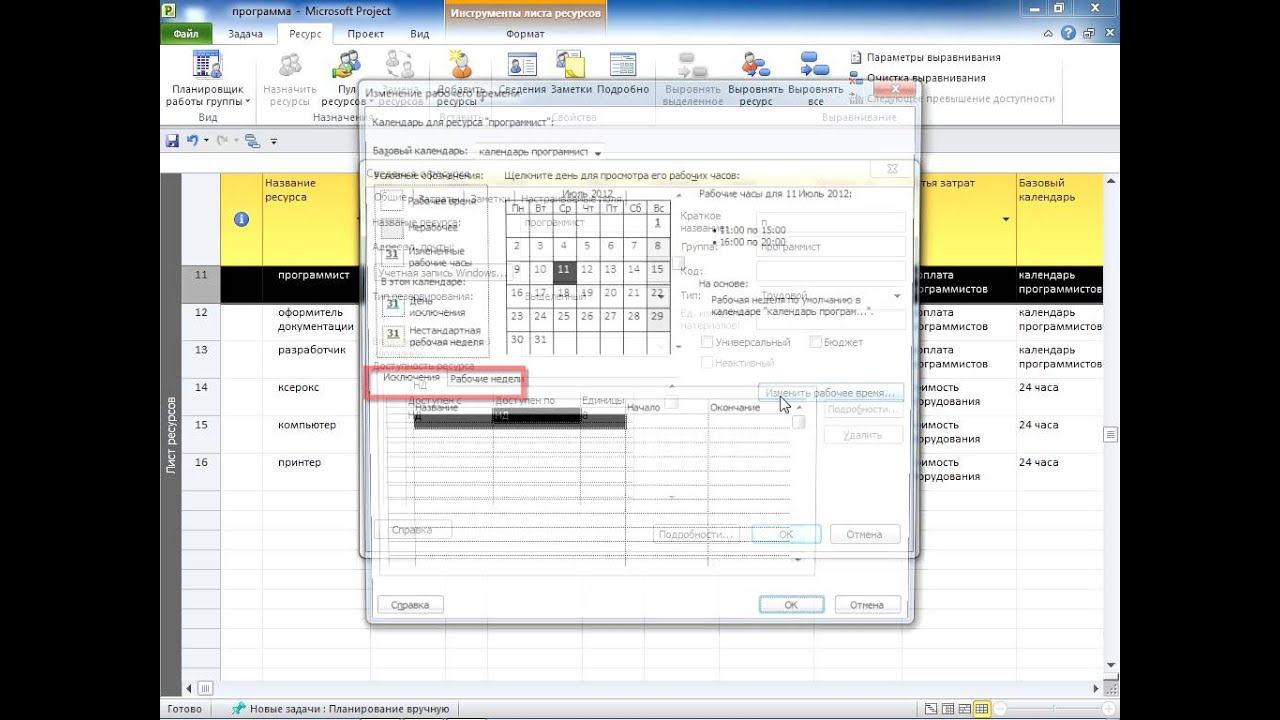The image size is (1280, 720).
Task: Select the Ресурс ribbon tab
Action: pos(305,34)
